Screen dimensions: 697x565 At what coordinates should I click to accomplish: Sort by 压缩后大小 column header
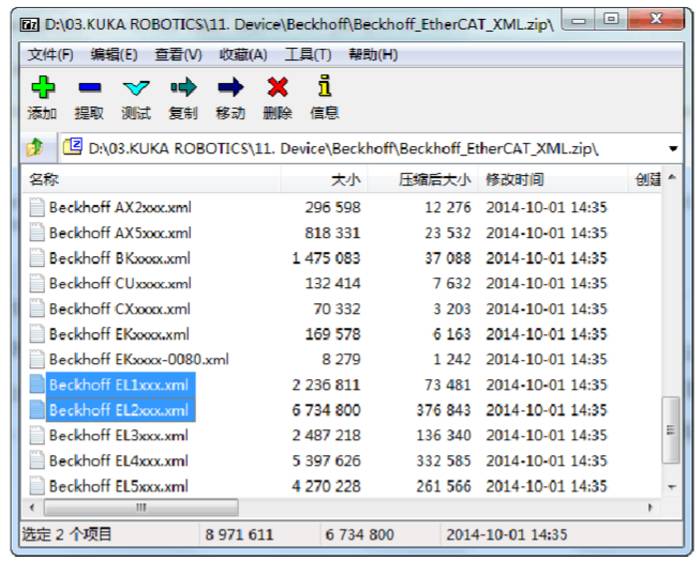coord(423,180)
